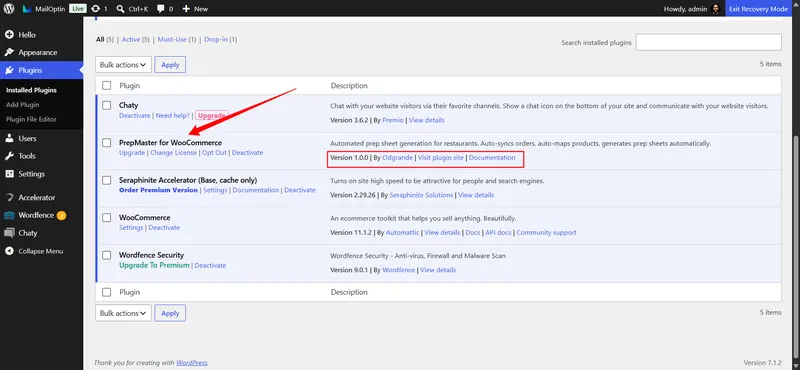Click the Appearance paintbrush icon
This screenshot has width=800, height=370.
coord(9,53)
